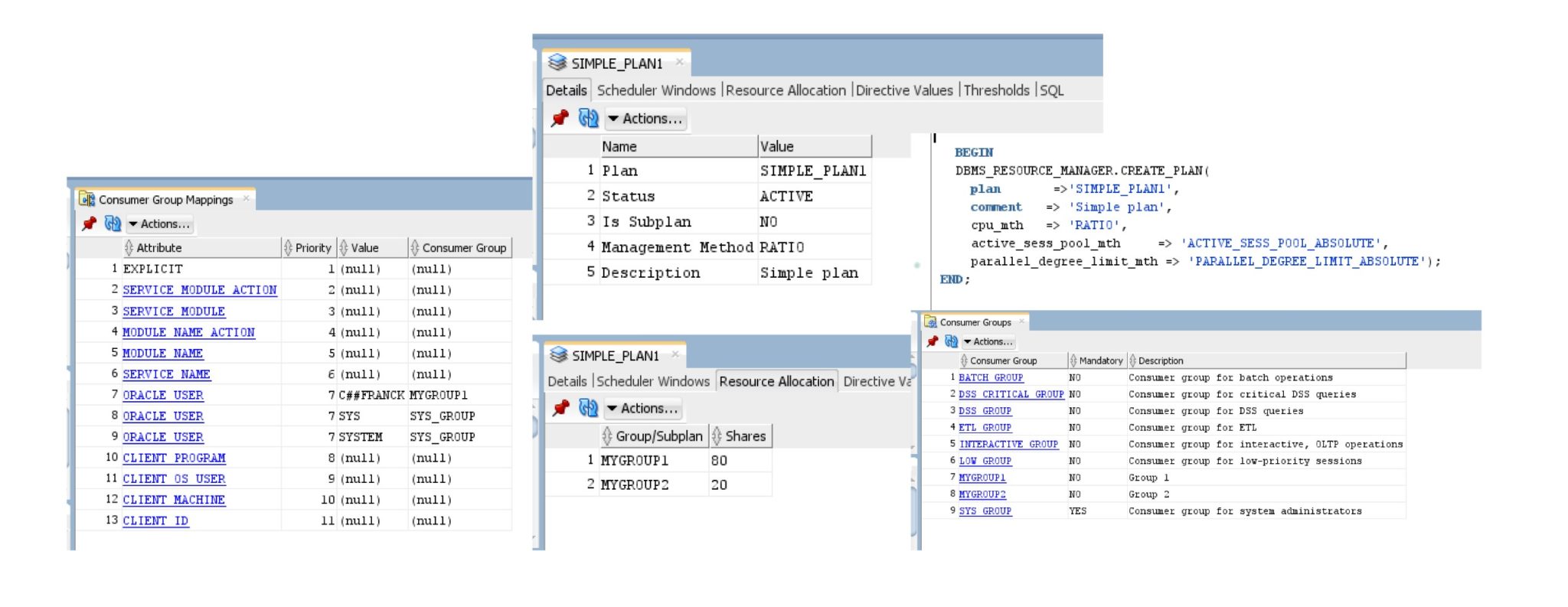
Task: Click pin icon in SIMPLE_PLAN1 Details panel
Action: click(x=560, y=118)
